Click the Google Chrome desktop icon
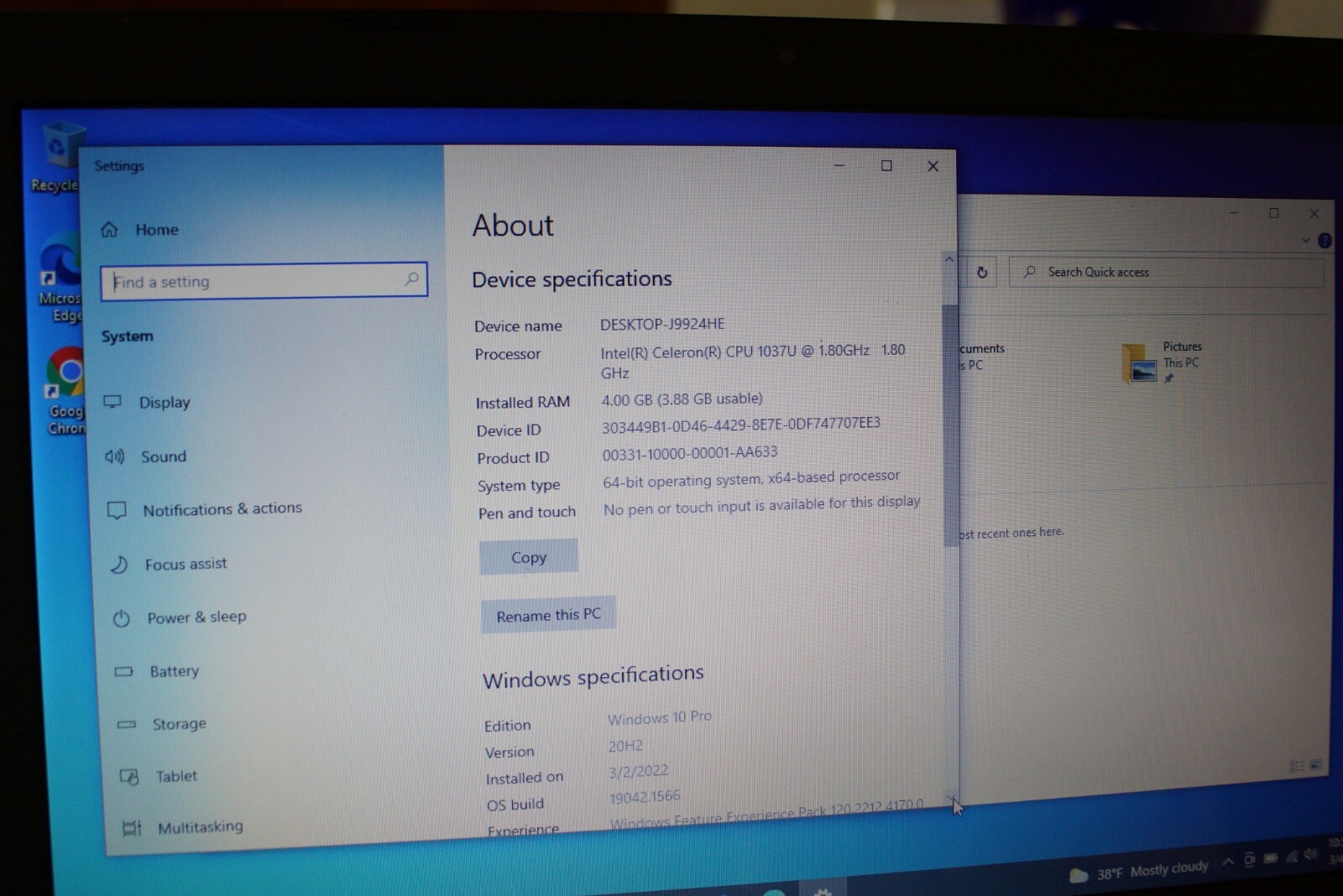1343x896 pixels. coord(65,393)
